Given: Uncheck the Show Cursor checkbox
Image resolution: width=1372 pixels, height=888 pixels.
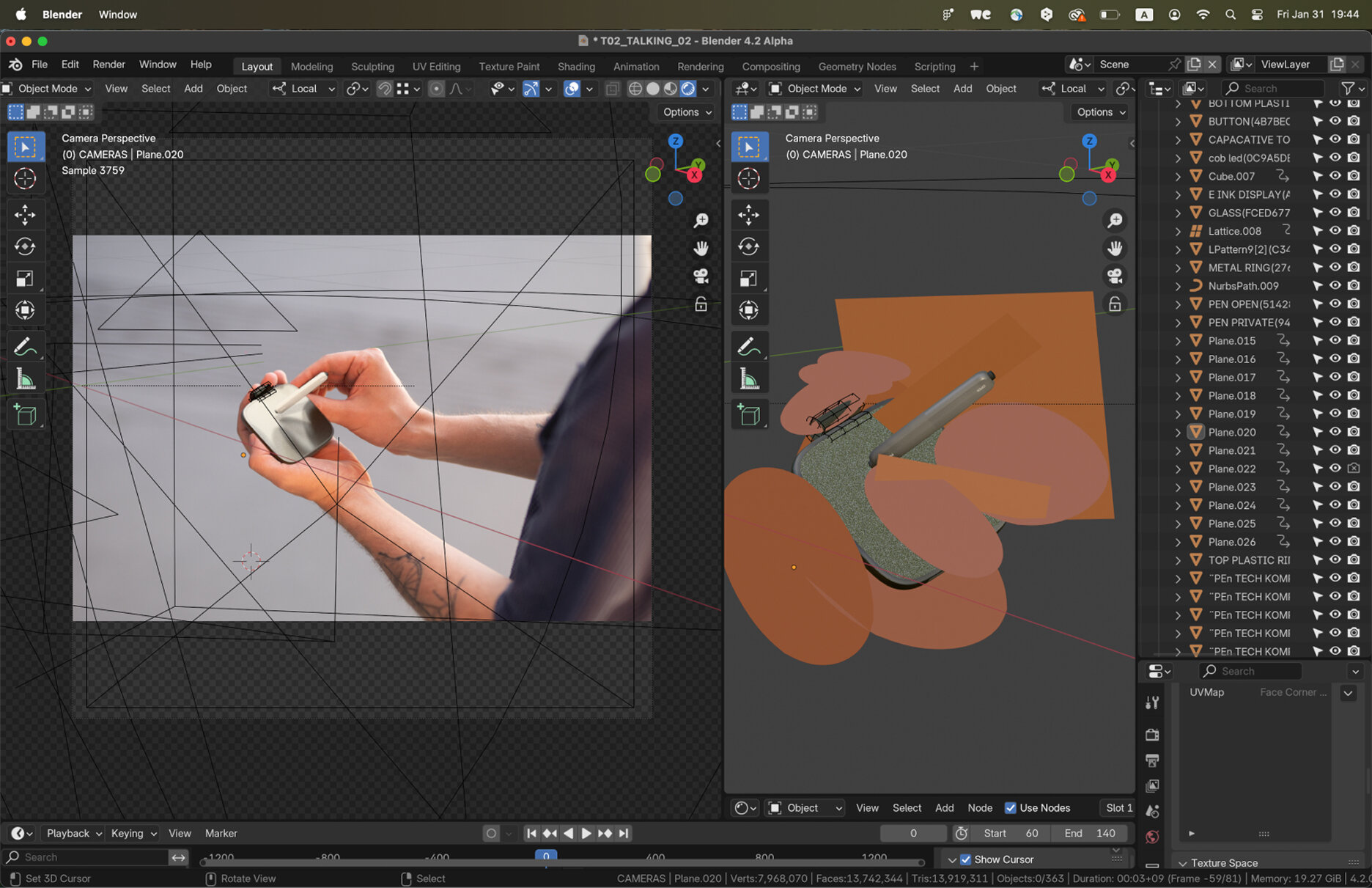Looking at the screenshot, I should click(x=966, y=859).
